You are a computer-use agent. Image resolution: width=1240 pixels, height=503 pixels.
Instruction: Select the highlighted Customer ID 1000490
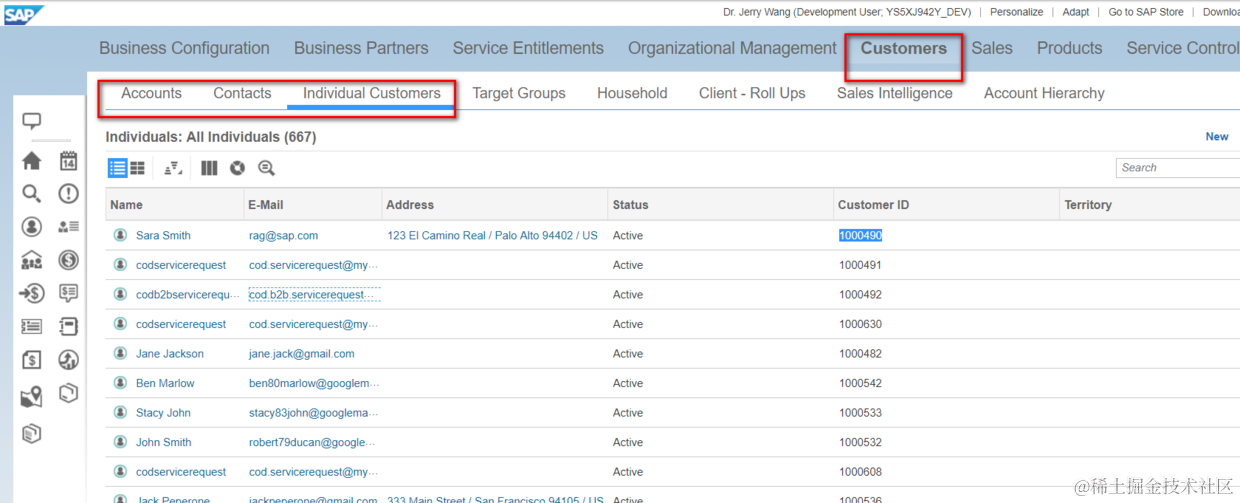[860, 236]
